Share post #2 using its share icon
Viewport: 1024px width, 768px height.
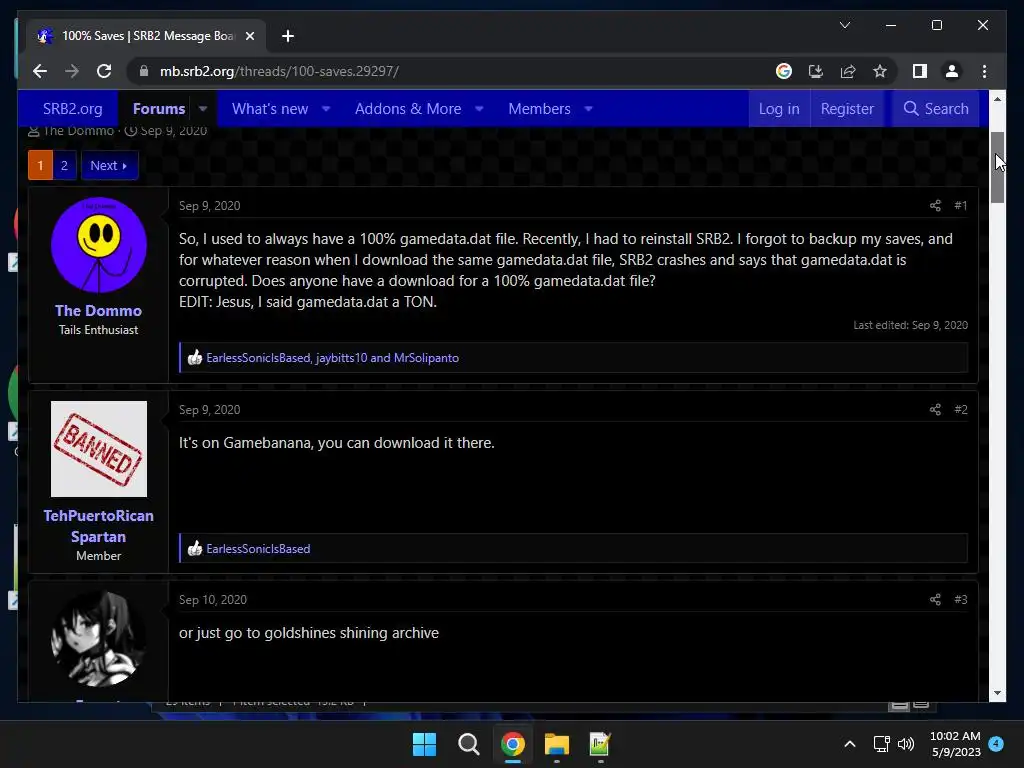tap(935, 409)
